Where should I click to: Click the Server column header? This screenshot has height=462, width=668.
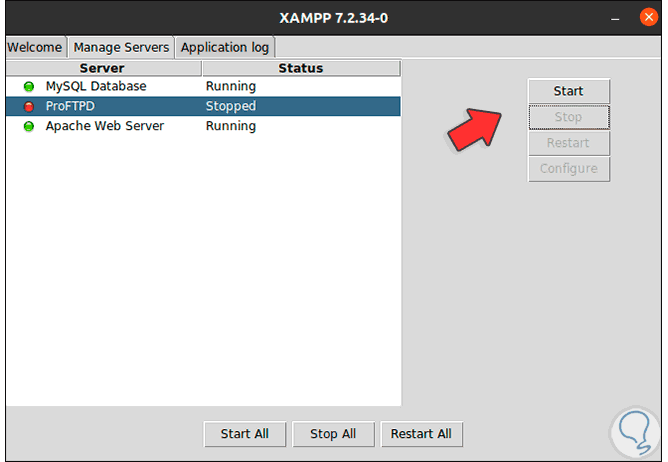pos(103,68)
